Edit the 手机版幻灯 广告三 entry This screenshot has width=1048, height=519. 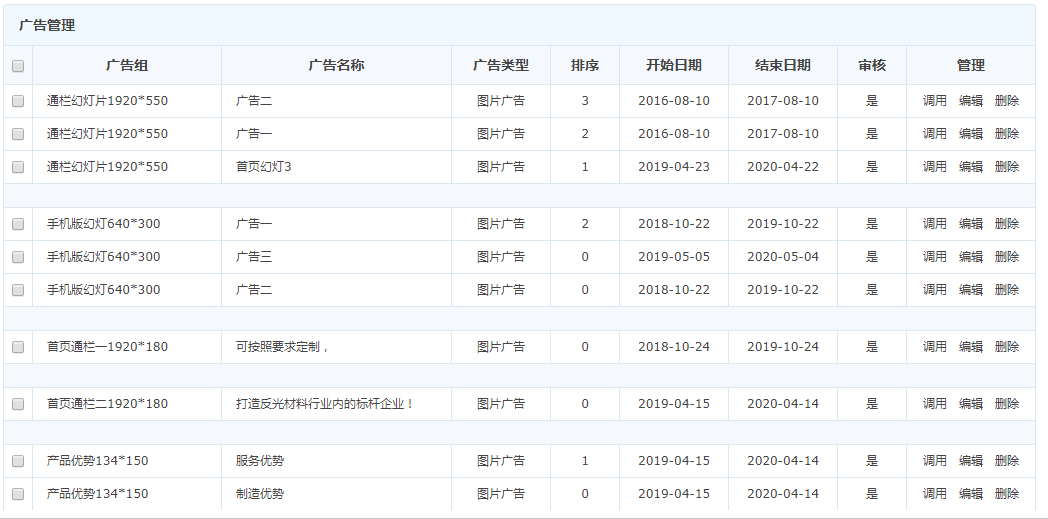click(970, 257)
